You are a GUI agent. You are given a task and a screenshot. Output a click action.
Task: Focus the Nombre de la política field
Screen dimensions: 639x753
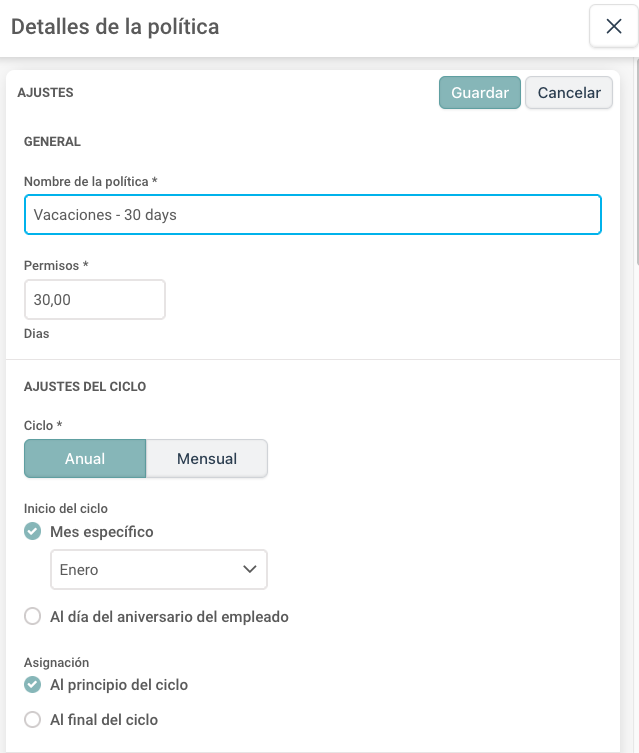(x=313, y=215)
